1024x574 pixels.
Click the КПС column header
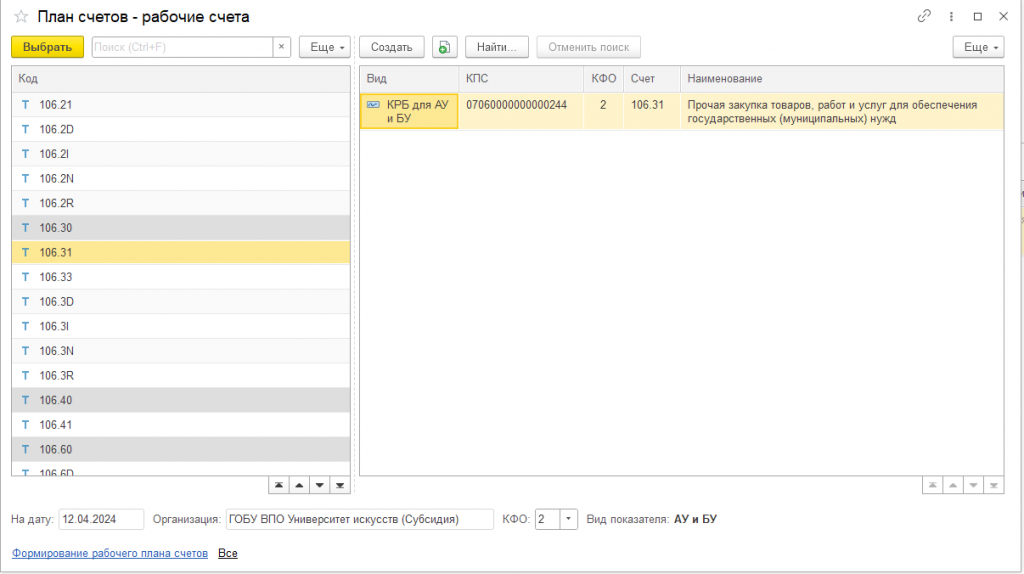(521, 78)
